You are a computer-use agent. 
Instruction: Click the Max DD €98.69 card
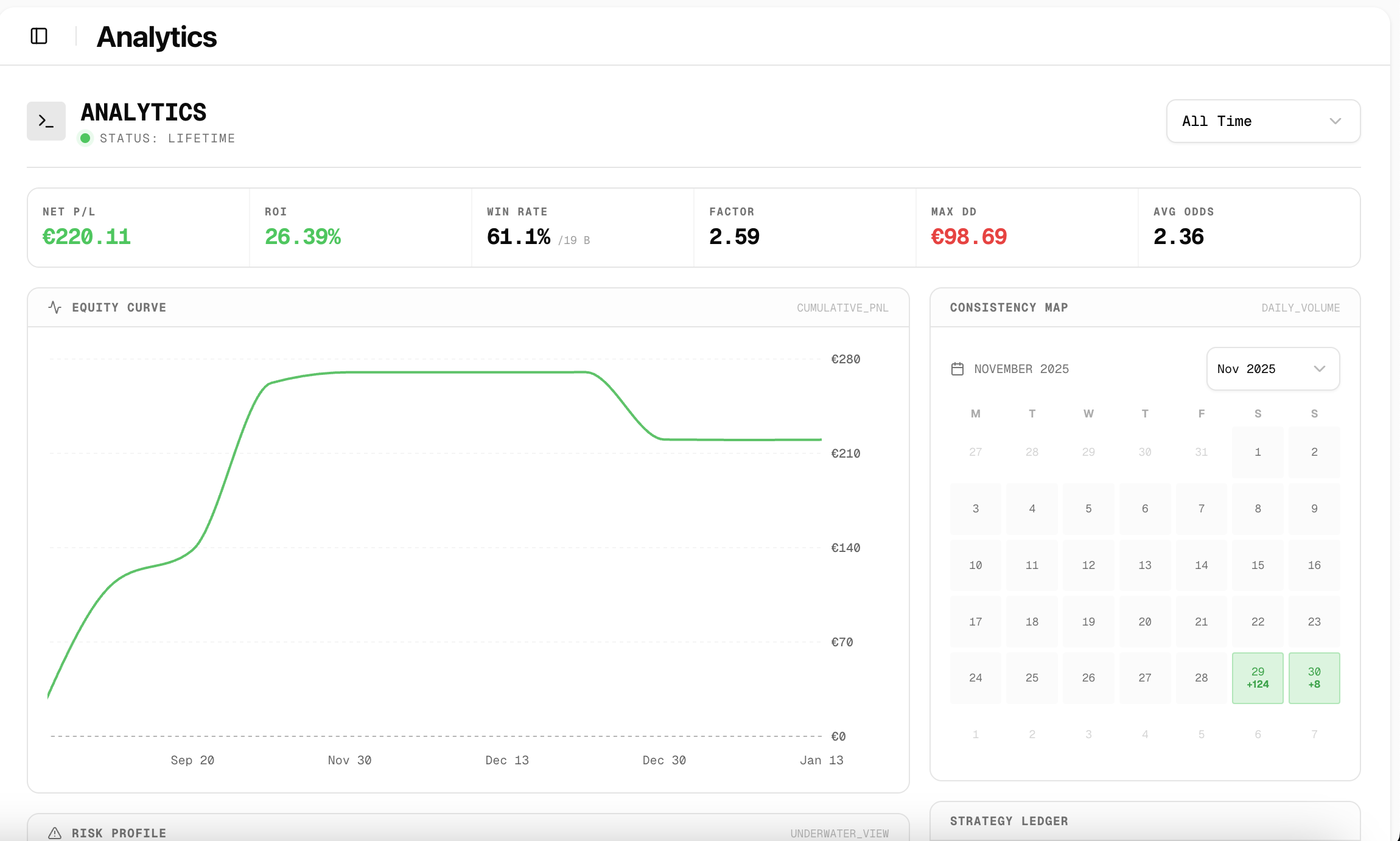[1026, 228]
